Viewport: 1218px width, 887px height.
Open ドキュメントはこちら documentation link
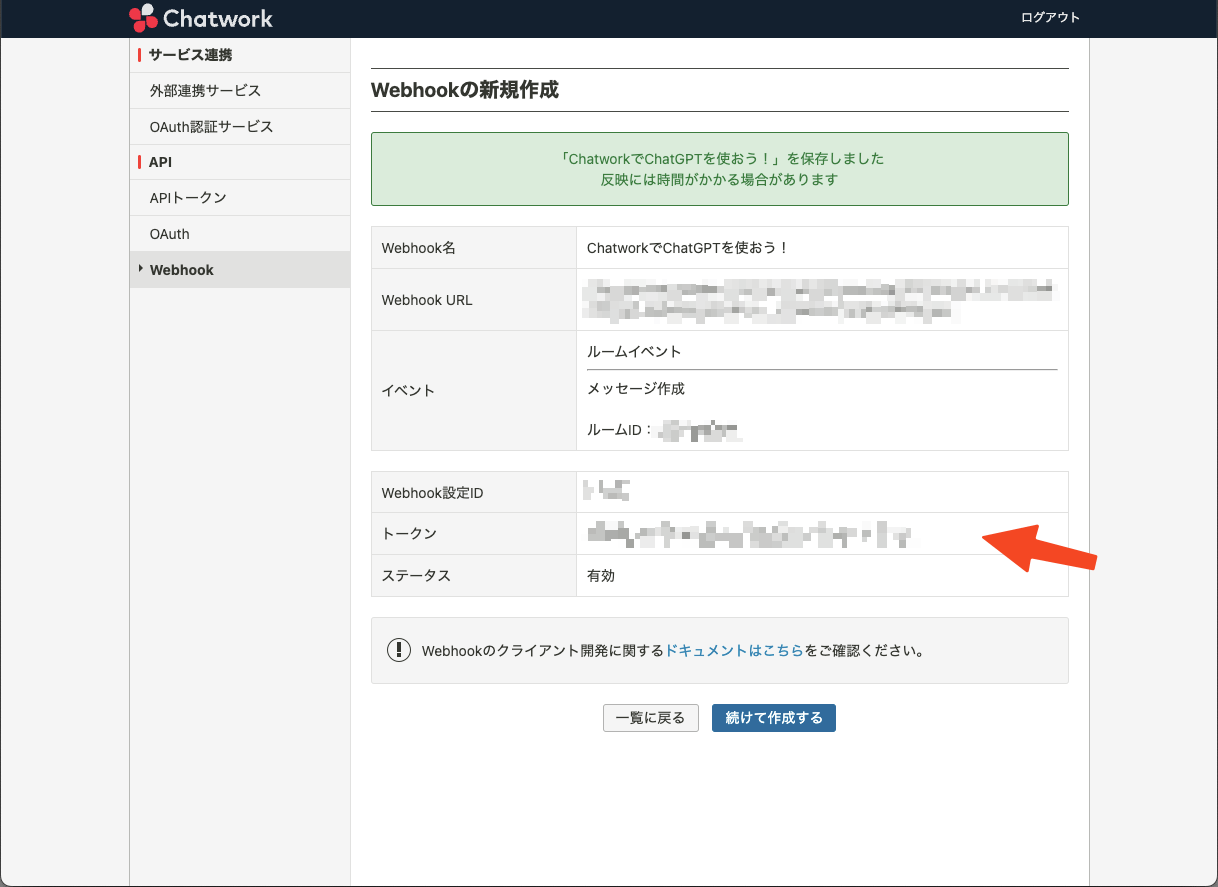tap(734, 650)
